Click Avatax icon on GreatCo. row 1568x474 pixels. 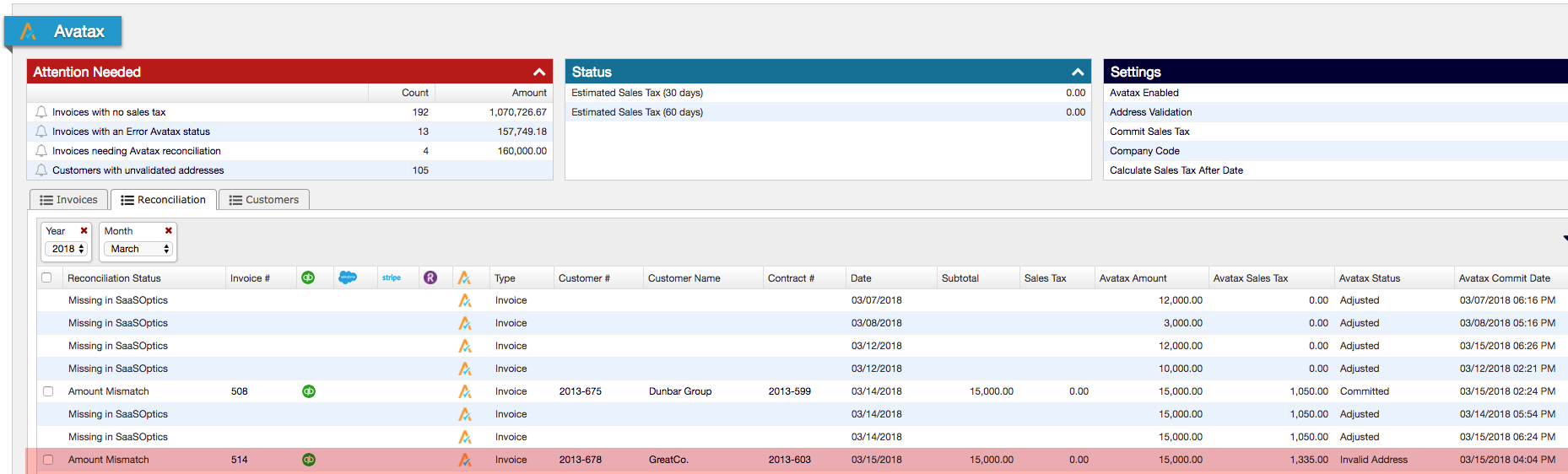465,460
